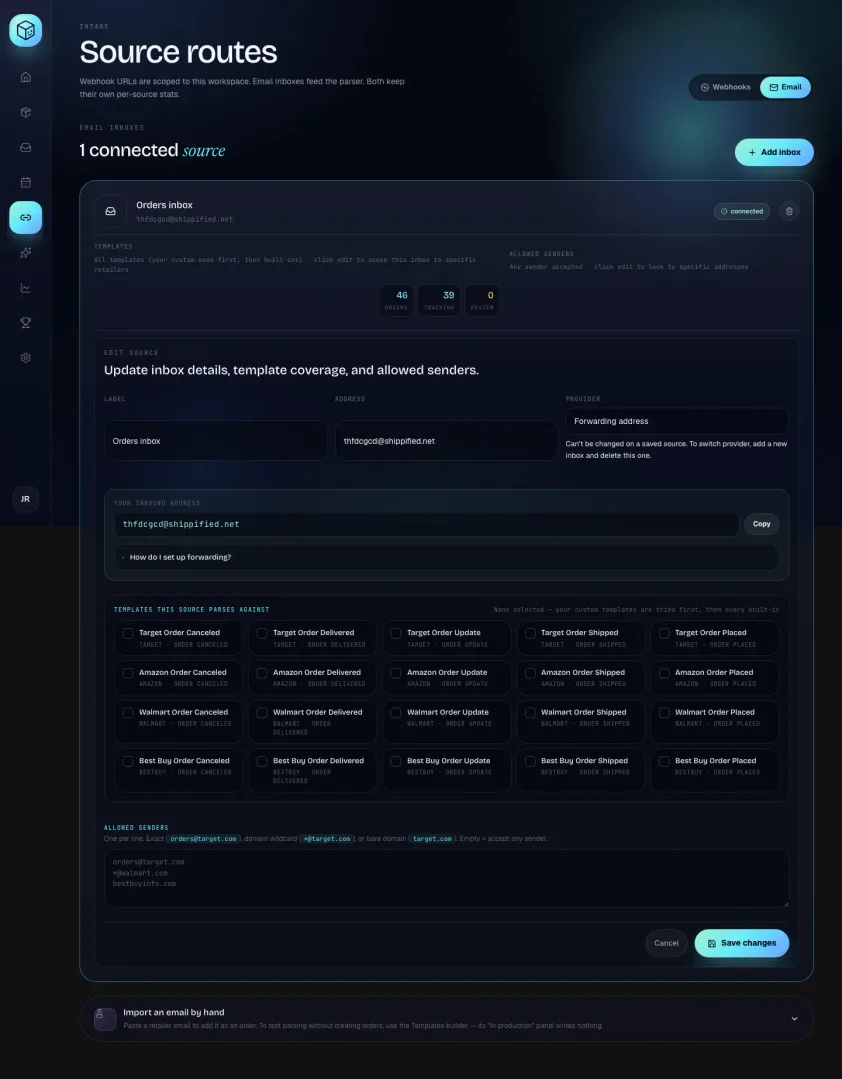Click the inbound address text field
Image resolution: width=842 pixels, height=1079 pixels.
pos(427,524)
